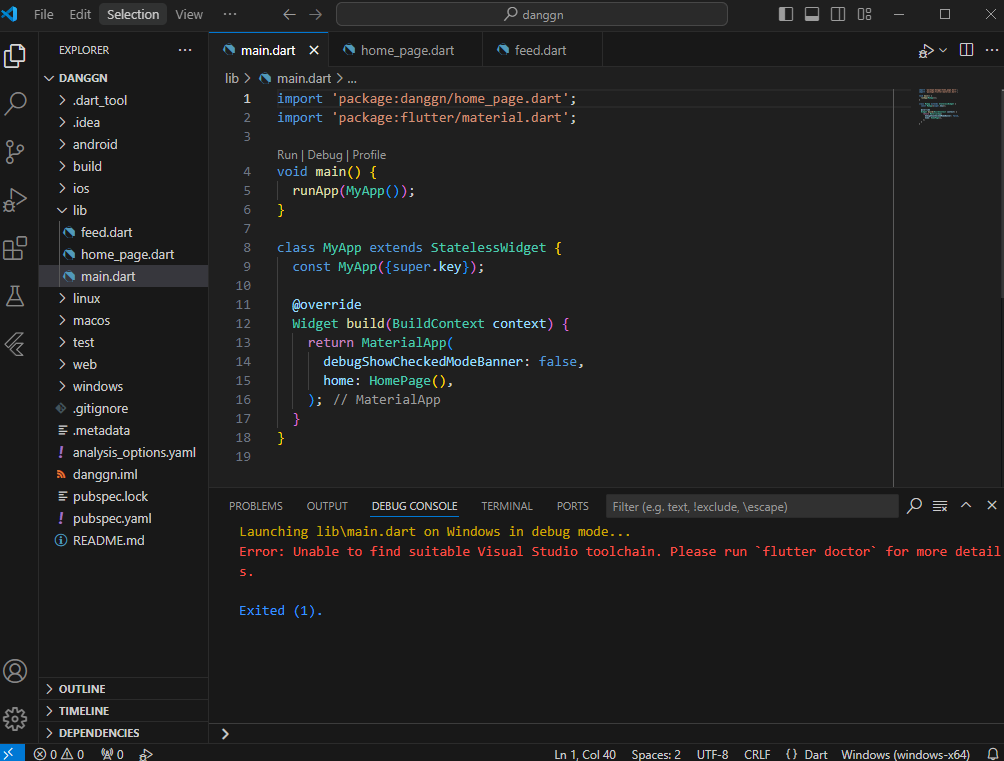The height and width of the screenshot is (761, 1004).
Task: Open the menu bar overflow ellipsis
Action: tap(230, 14)
